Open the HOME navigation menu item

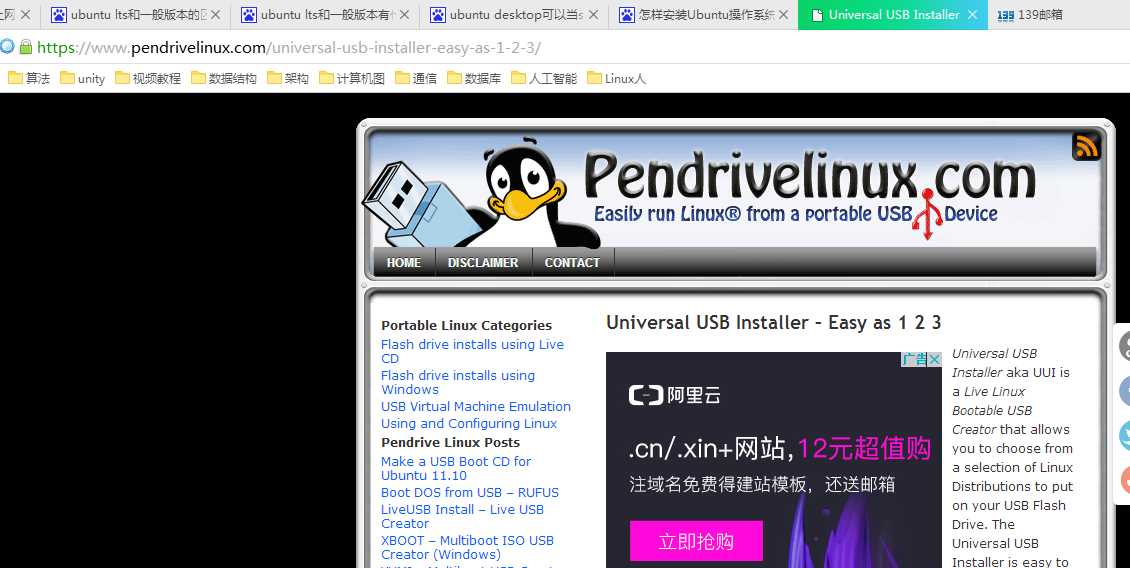404,262
